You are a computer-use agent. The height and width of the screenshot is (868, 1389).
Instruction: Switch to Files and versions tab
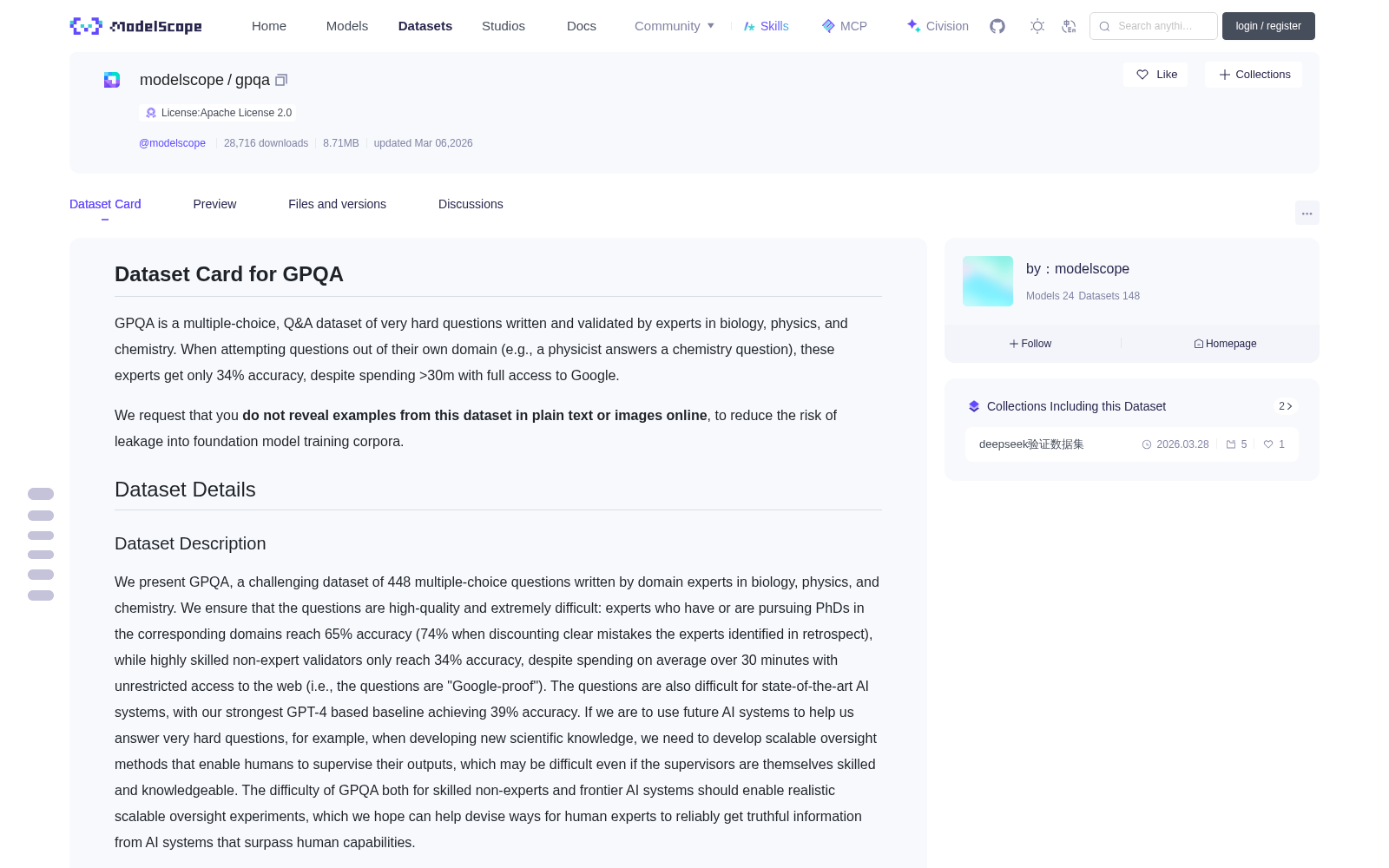pyautogui.click(x=337, y=204)
